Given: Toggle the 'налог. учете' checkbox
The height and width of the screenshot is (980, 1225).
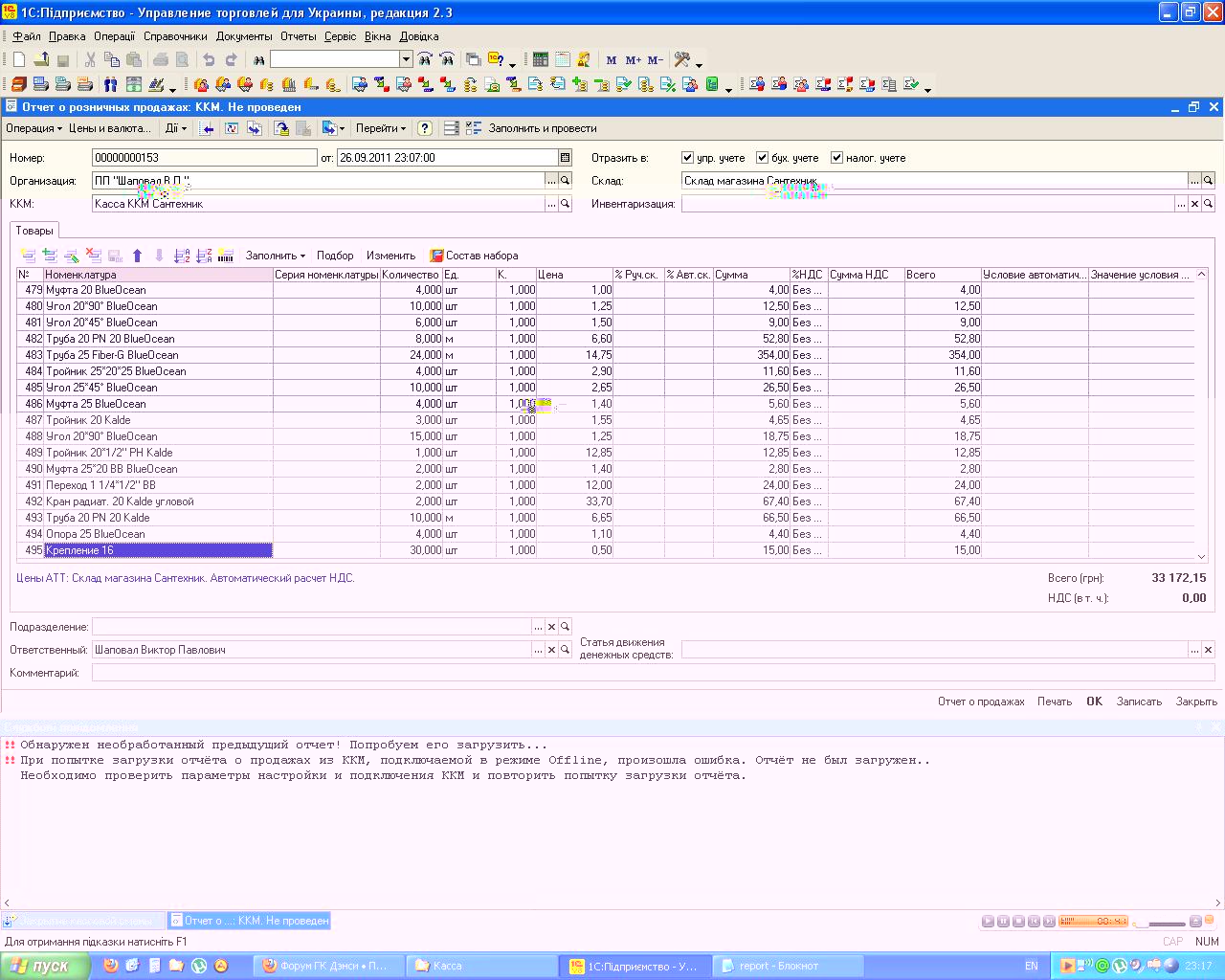Looking at the screenshot, I should (x=836, y=158).
